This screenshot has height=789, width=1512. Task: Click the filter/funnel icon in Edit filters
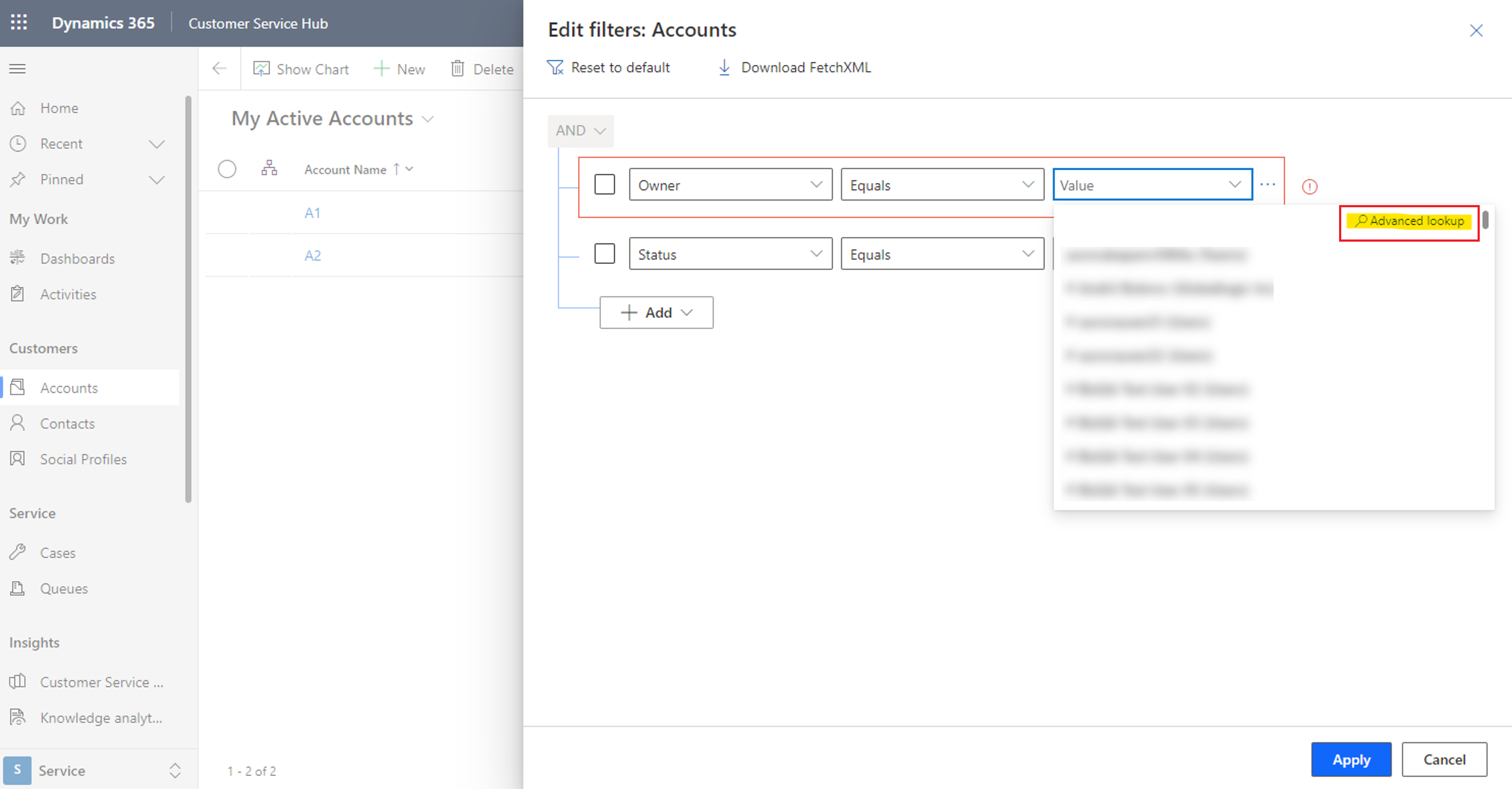(556, 67)
